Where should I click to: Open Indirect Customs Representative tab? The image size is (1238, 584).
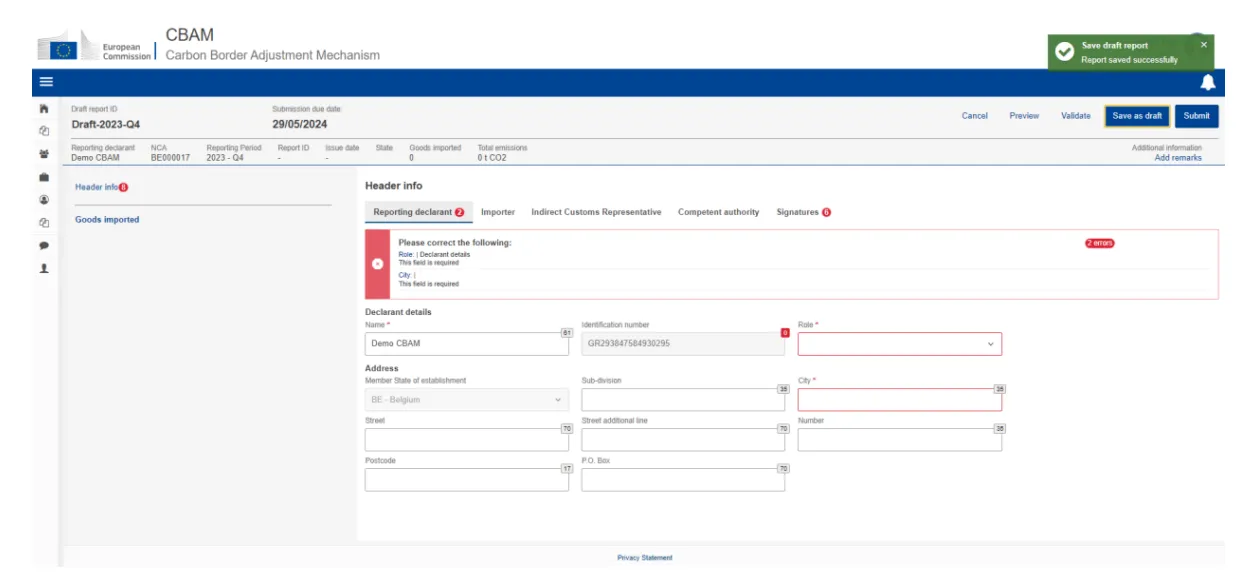tap(596, 212)
